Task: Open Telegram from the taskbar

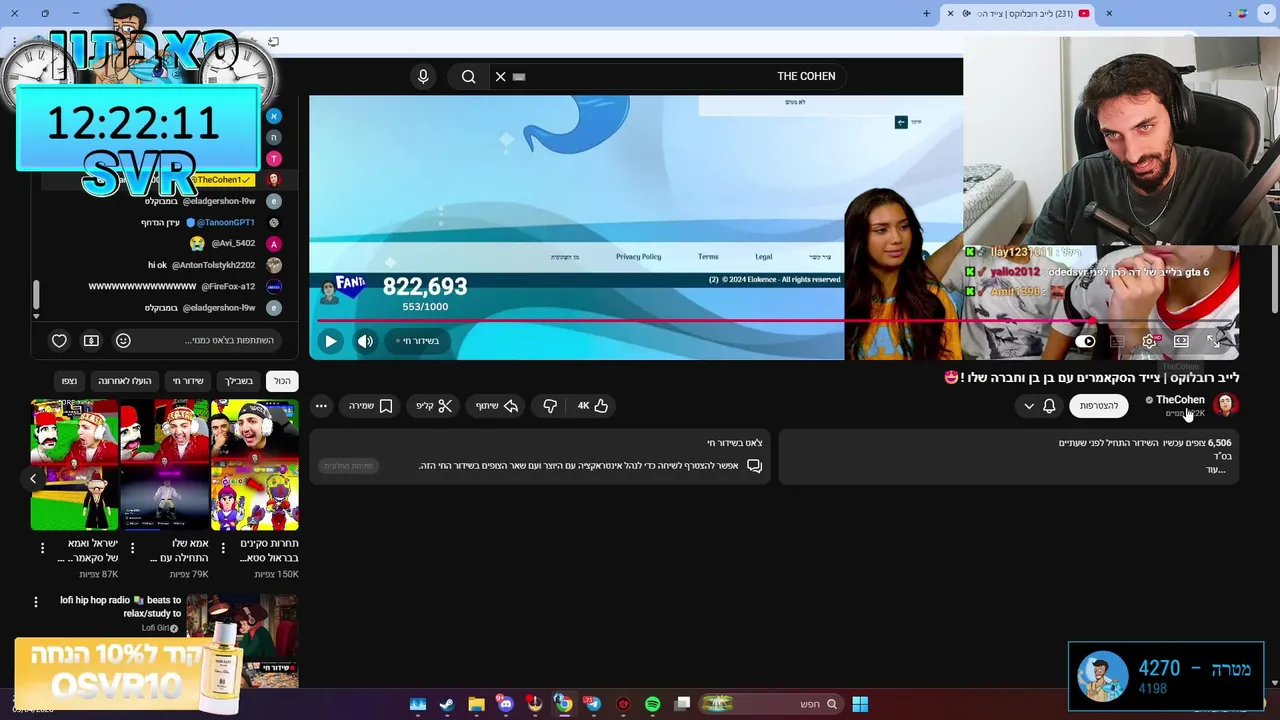Action: tap(593, 704)
